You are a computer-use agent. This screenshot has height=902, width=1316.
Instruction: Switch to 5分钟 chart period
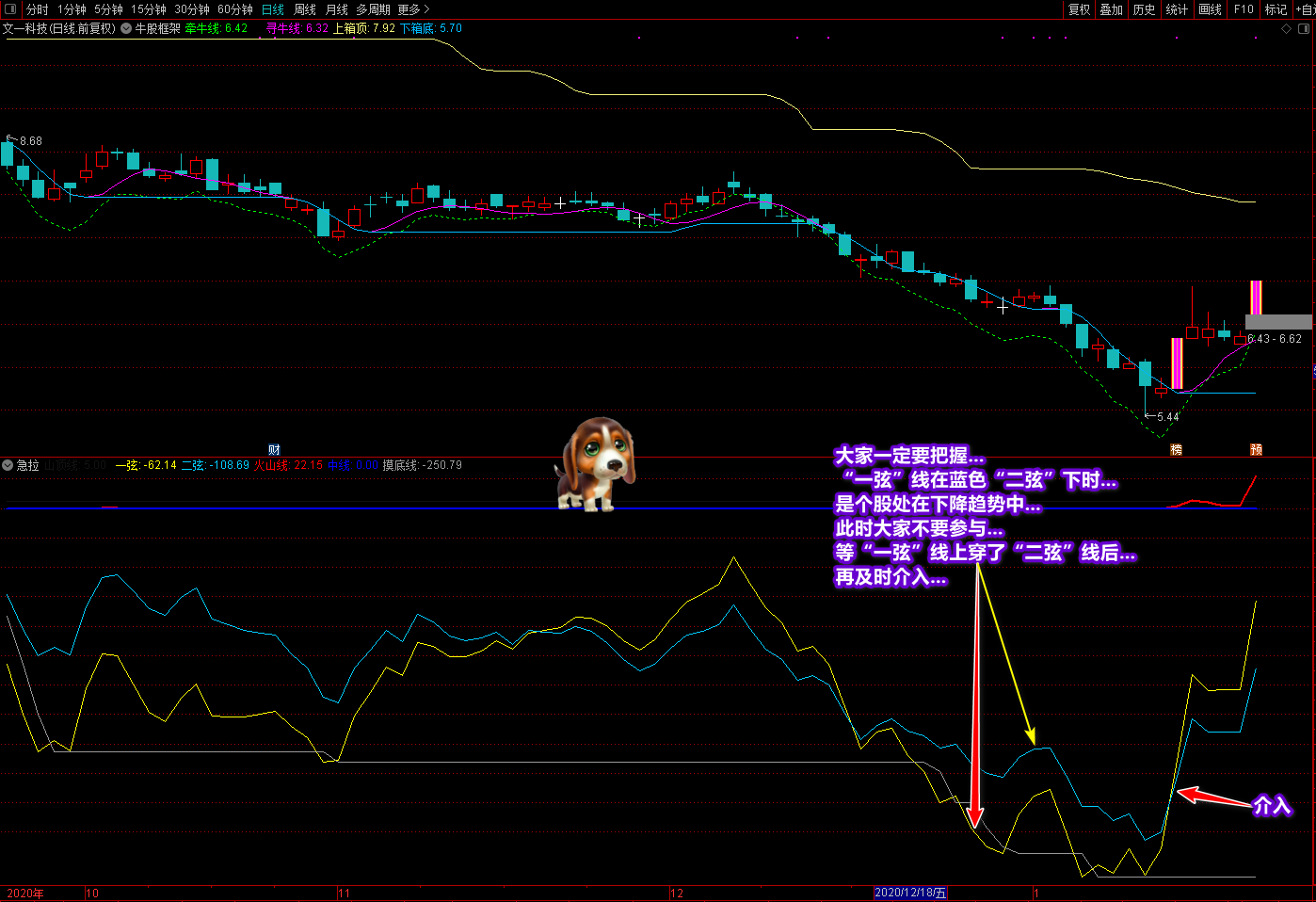point(108,9)
